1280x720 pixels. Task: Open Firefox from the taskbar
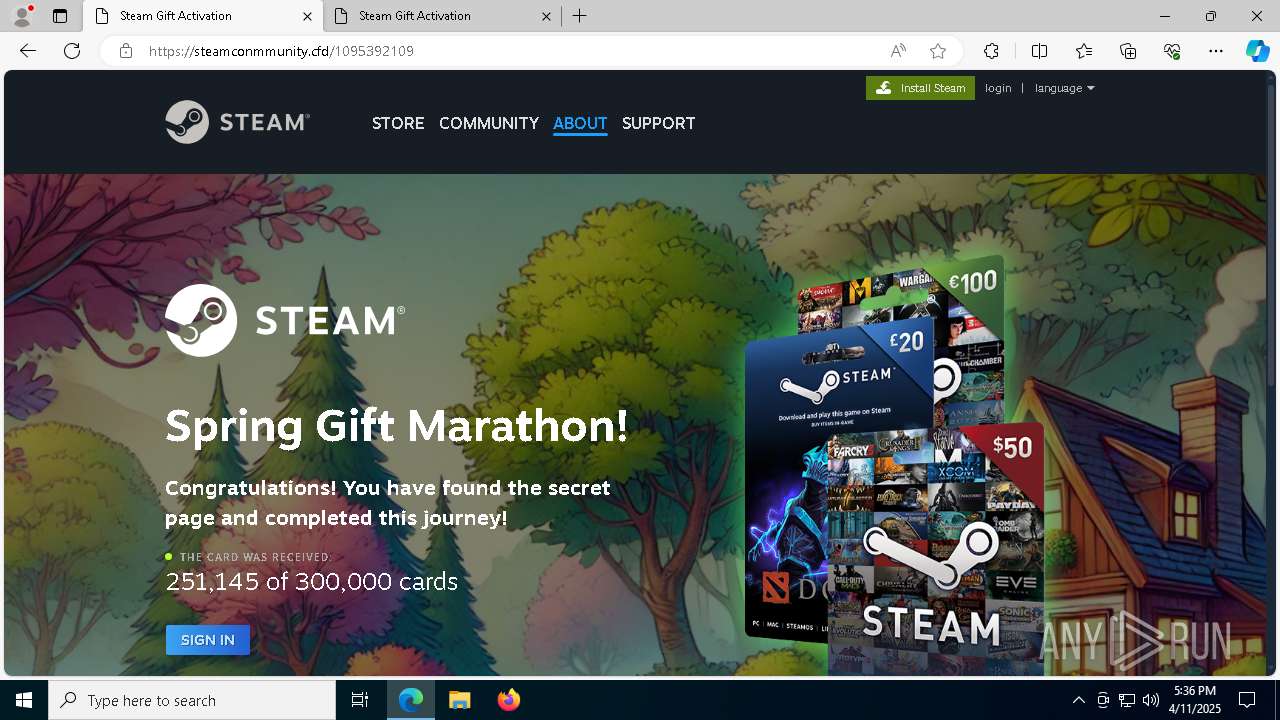(x=508, y=700)
